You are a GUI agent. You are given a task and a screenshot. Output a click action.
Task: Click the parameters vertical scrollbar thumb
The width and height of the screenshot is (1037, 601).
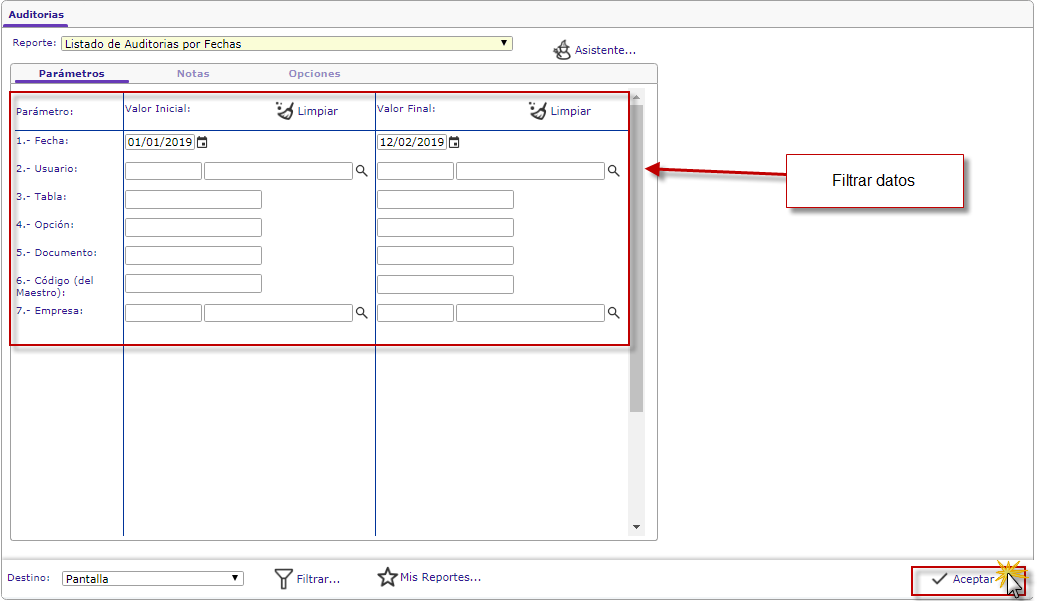pos(636,259)
